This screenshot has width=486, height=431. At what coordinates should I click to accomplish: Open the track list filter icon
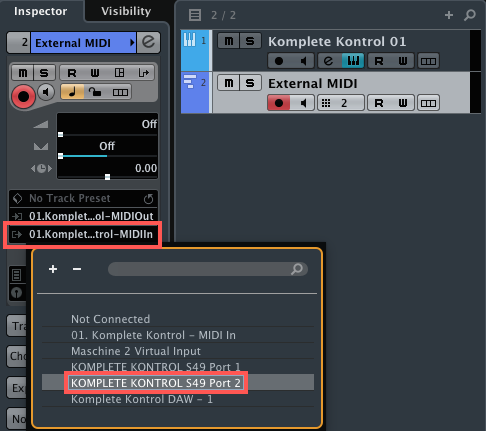[195, 15]
